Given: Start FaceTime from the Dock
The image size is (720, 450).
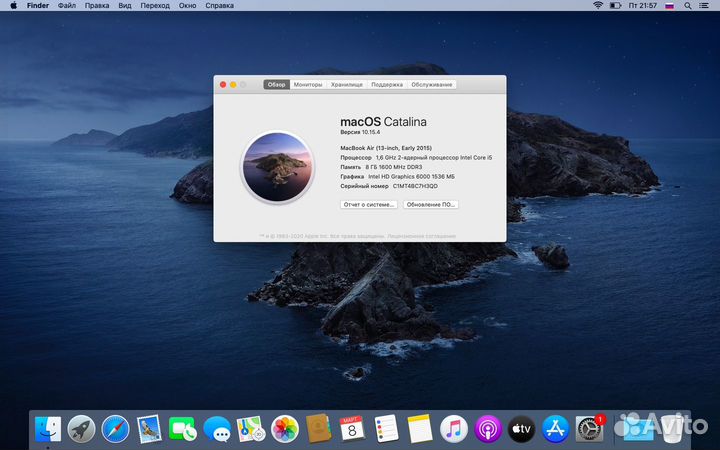Looking at the screenshot, I should (183, 429).
